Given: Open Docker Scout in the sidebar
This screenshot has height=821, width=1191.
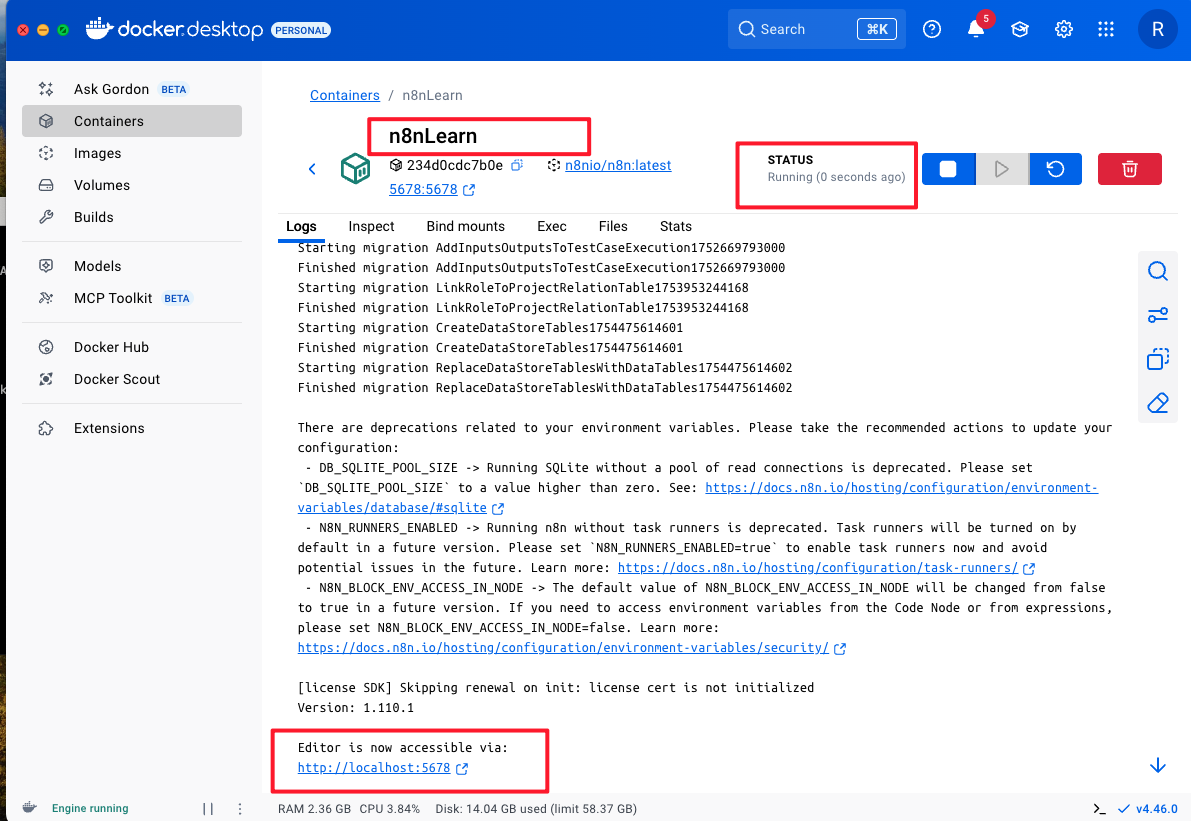Looking at the screenshot, I should (x=131, y=379).
